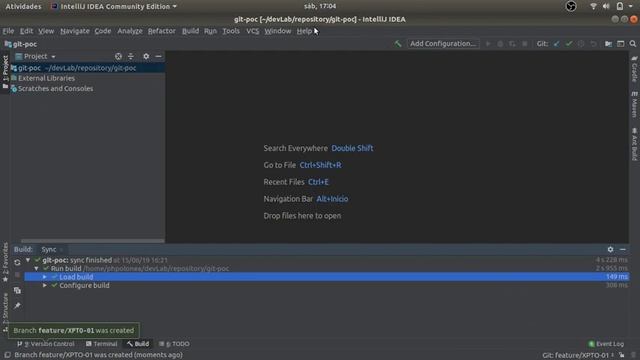Collapse the git-poc sync finished node
Screen dimensions: 640x360
[28, 260]
